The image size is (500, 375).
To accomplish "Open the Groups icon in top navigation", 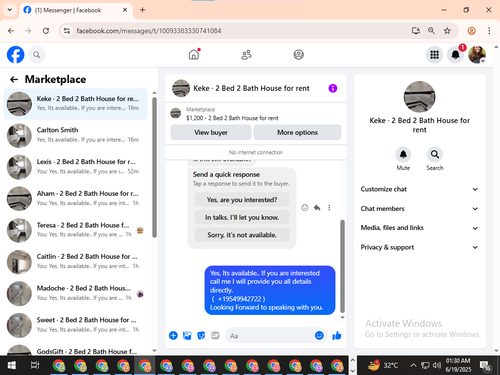I will (x=298, y=55).
